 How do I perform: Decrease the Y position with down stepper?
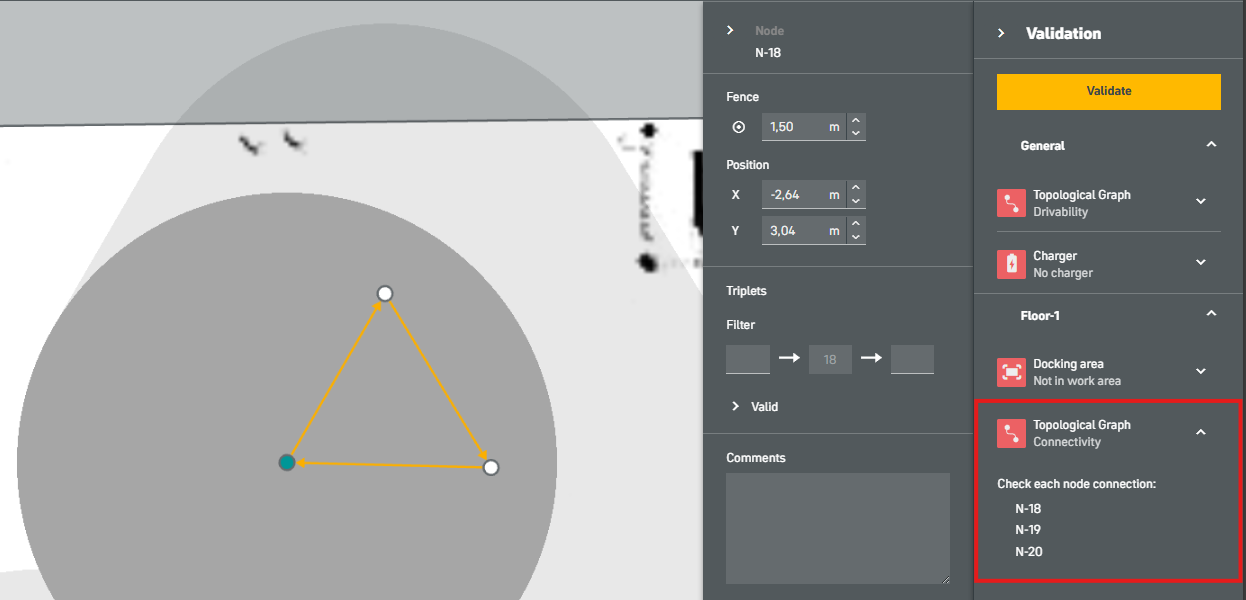coord(856,237)
